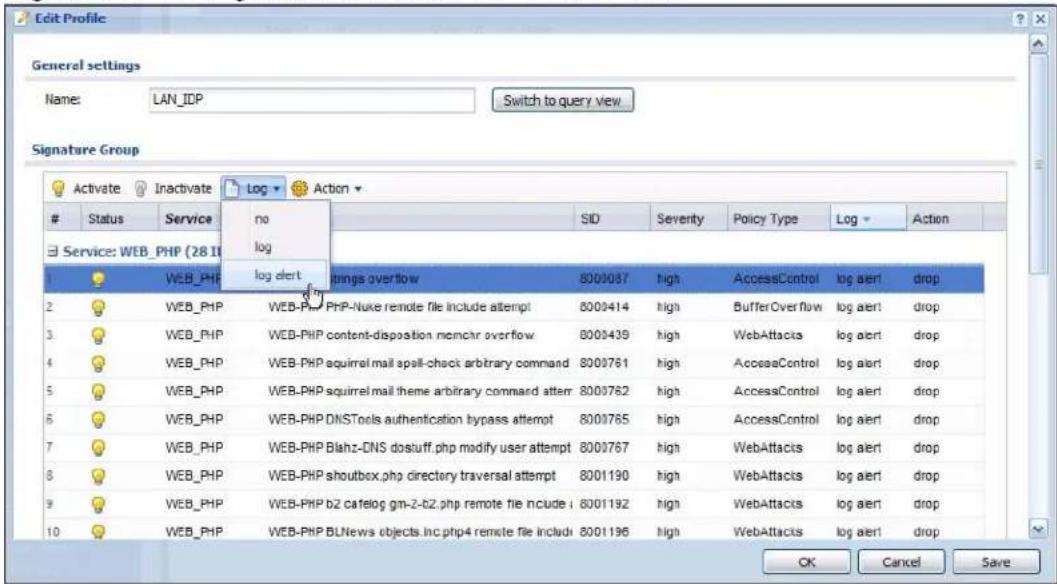Open the Log column header dropdown arrow
The width and height of the screenshot is (1057, 584).
click(867, 220)
